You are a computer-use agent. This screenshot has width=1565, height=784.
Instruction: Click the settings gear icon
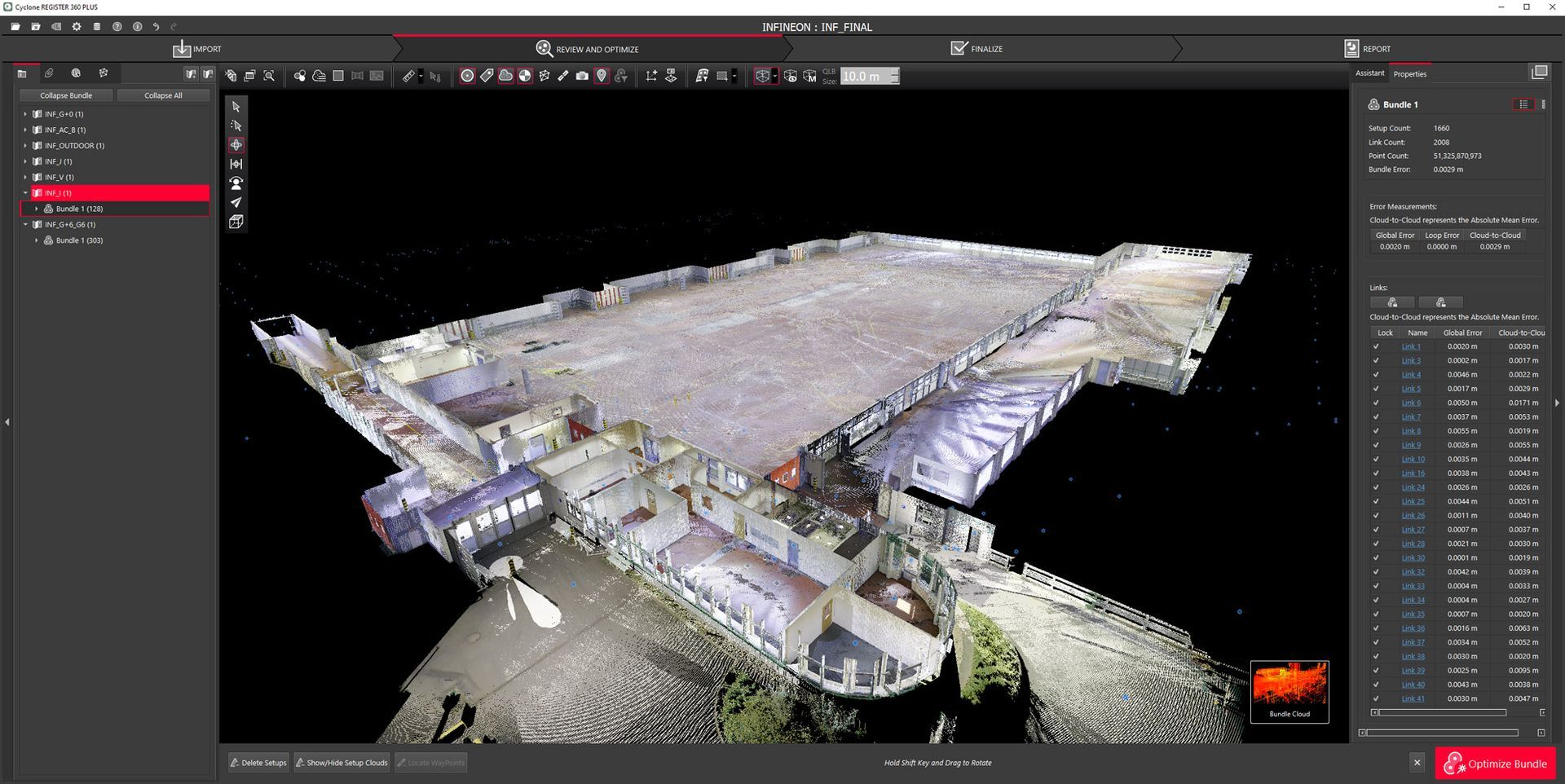point(77,27)
